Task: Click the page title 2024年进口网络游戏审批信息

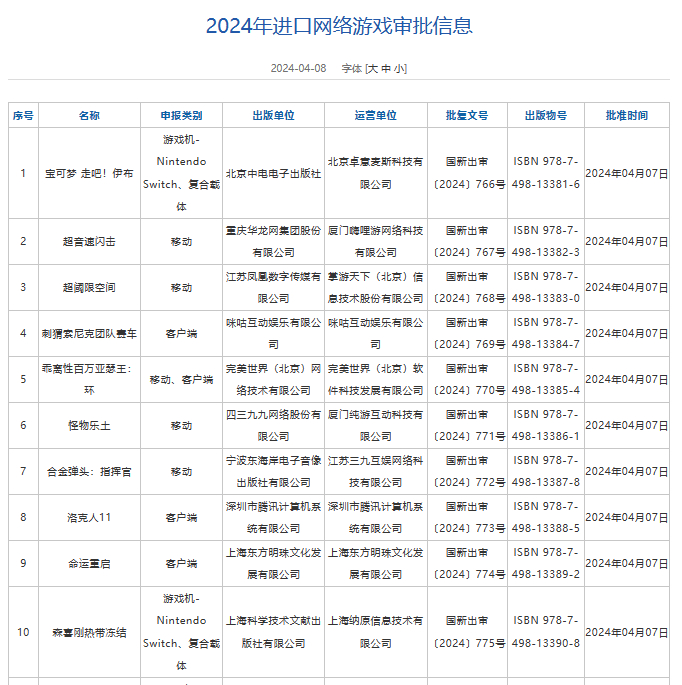Action: [339, 26]
